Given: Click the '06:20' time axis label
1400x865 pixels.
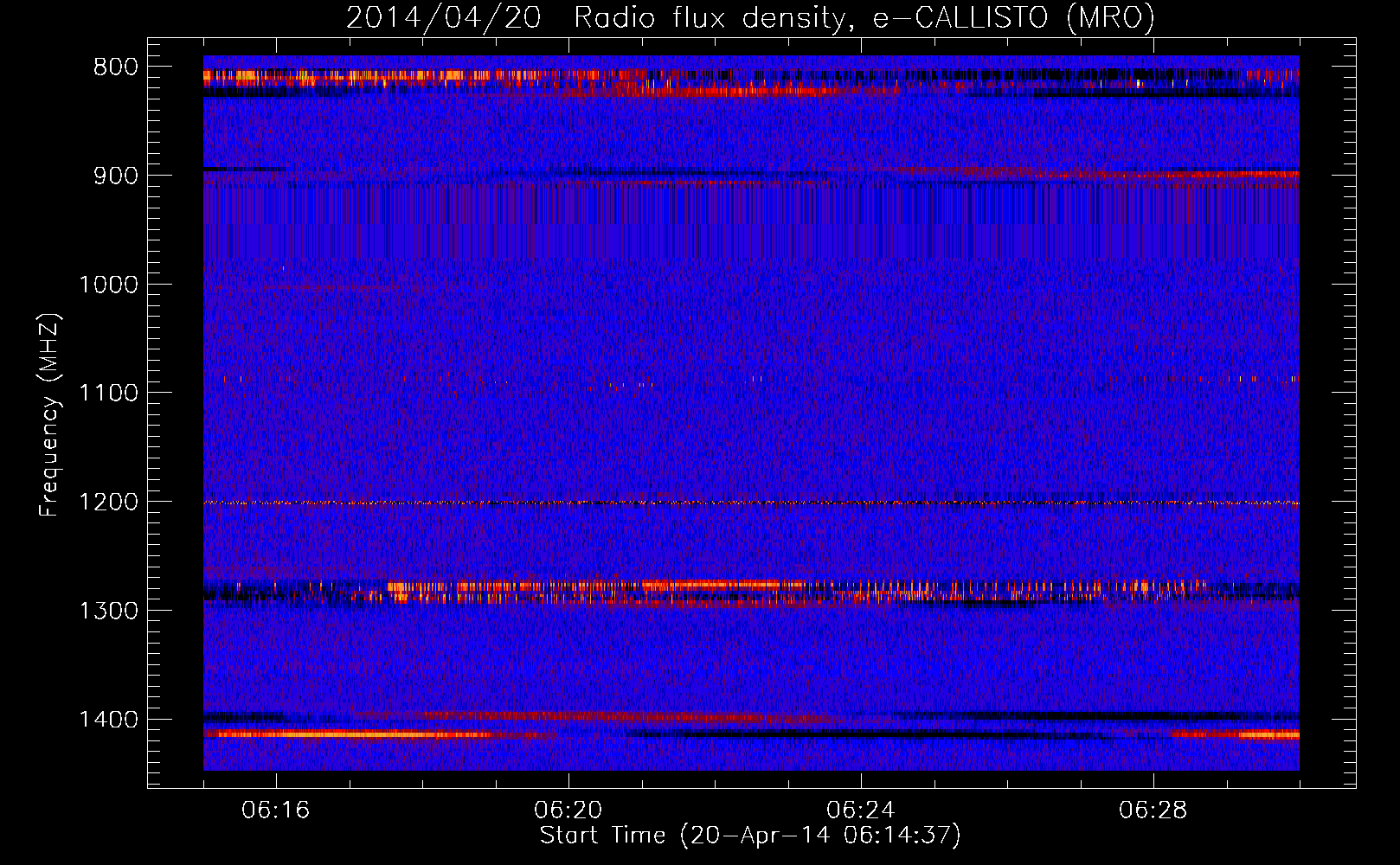Looking at the screenshot, I should (x=568, y=811).
